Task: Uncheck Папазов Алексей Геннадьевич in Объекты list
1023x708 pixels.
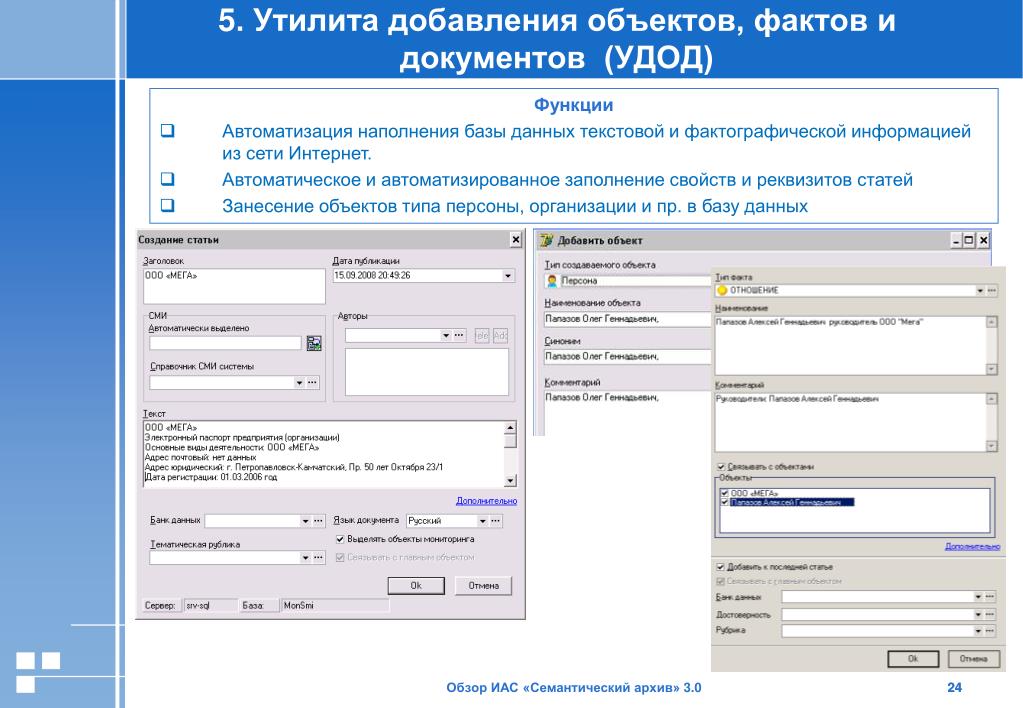Action: coord(724,502)
